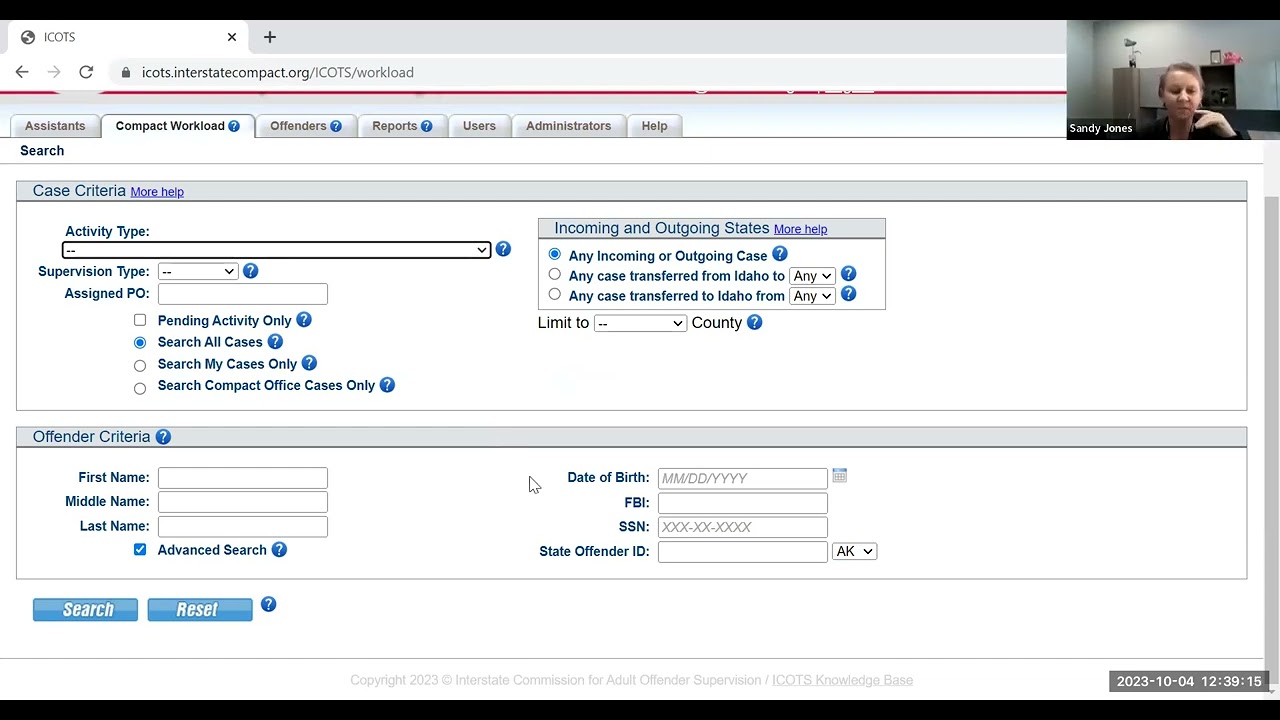Open Incoming and Outgoing States More help link
The image size is (1280, 720).
tap(800, 229)
